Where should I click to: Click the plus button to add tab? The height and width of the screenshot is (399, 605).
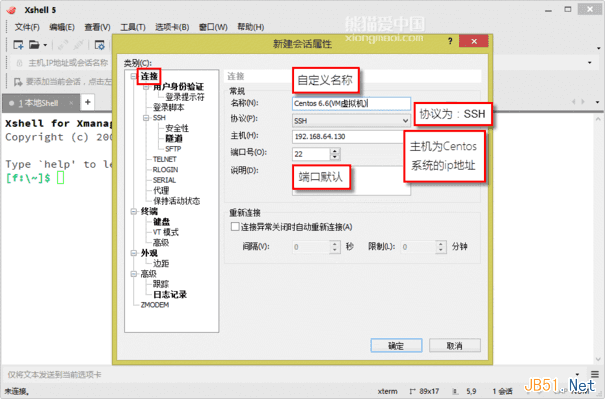(x=88, y=102)
